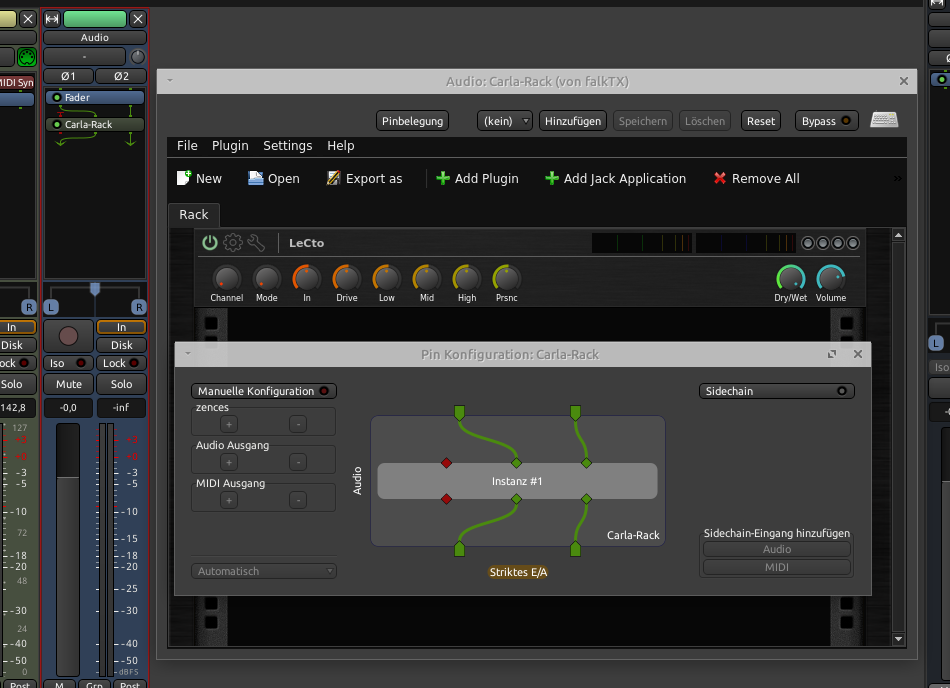Click the Reset button

click(760, 121)
